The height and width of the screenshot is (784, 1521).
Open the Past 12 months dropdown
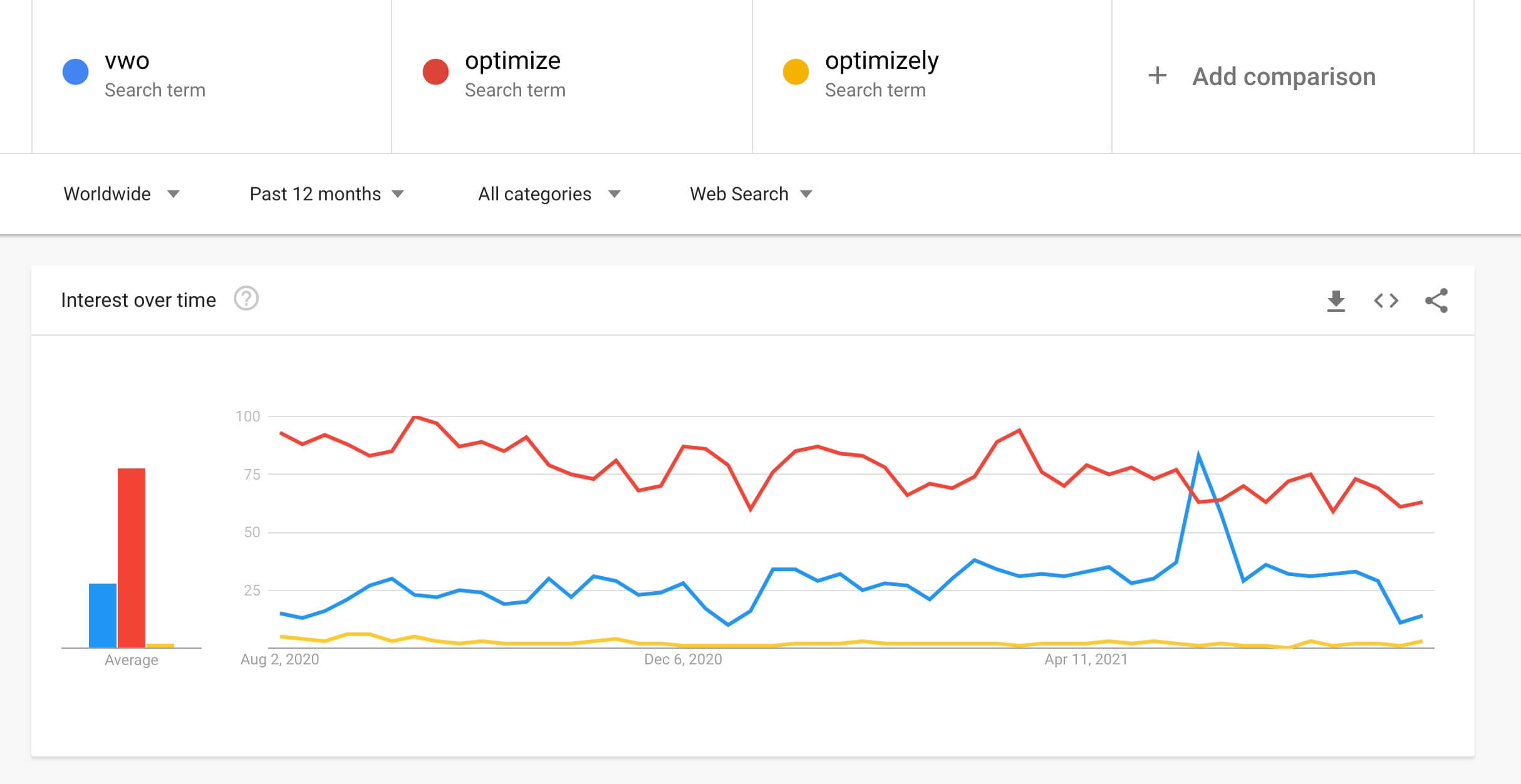point(327,194)
